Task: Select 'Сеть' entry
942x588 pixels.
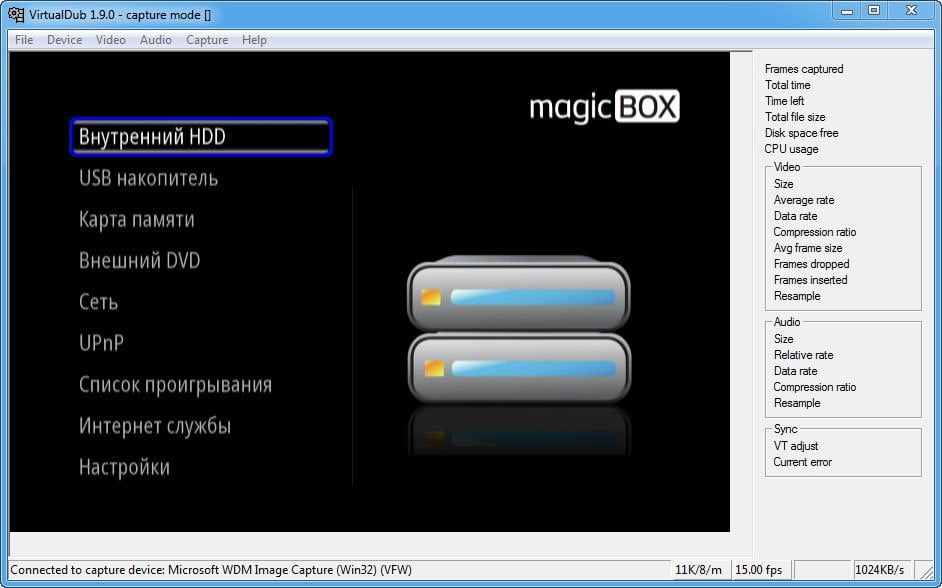Action: 99,302
